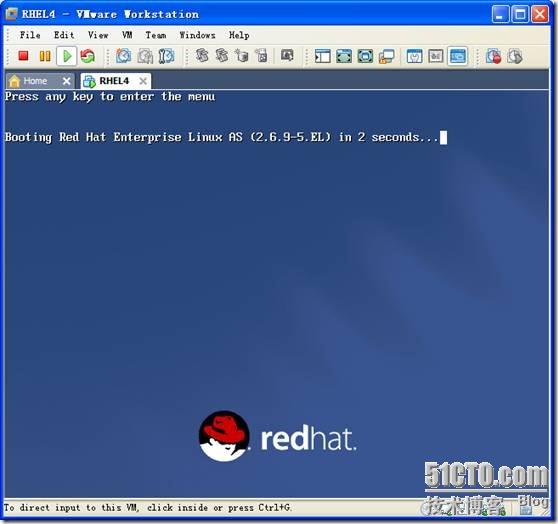The image size is (558, 524).
Task: Click the second gray team power icon
Action: [222, 56]
